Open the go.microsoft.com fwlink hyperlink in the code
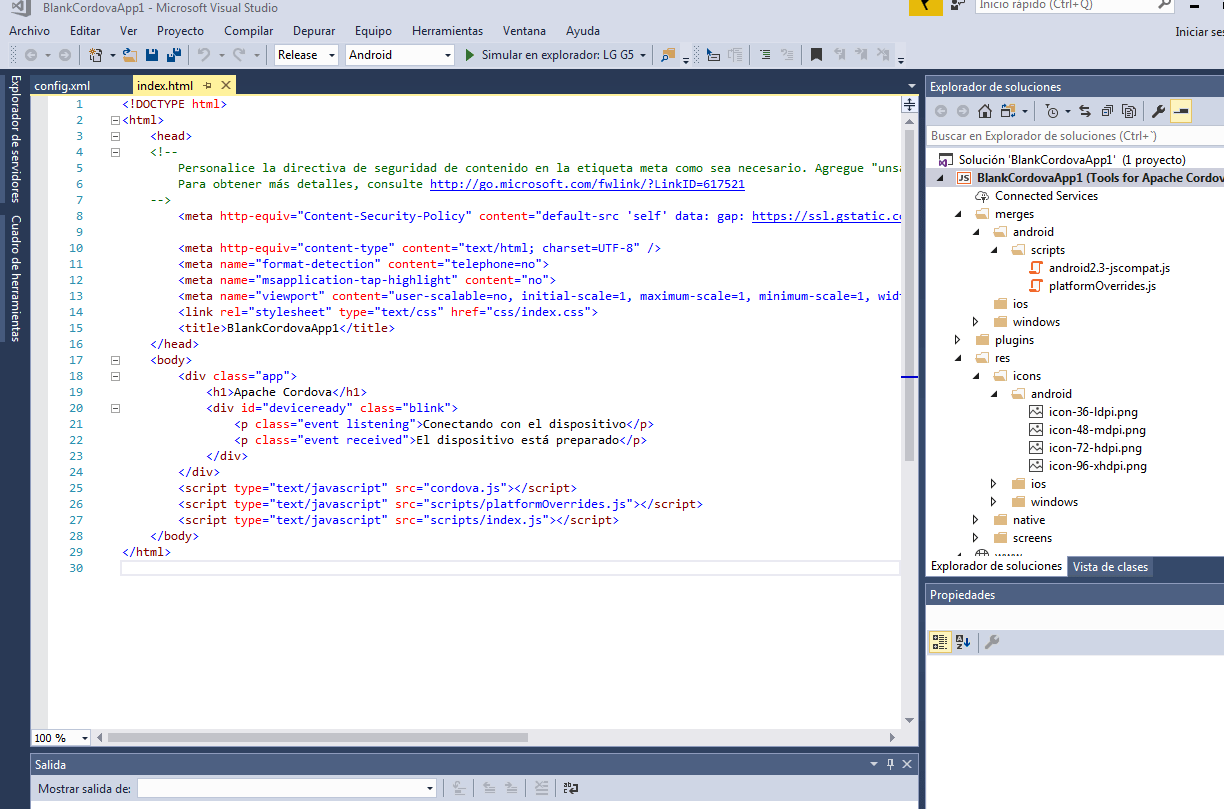Viewport: 1224px width, 809px height. (587, 184)
